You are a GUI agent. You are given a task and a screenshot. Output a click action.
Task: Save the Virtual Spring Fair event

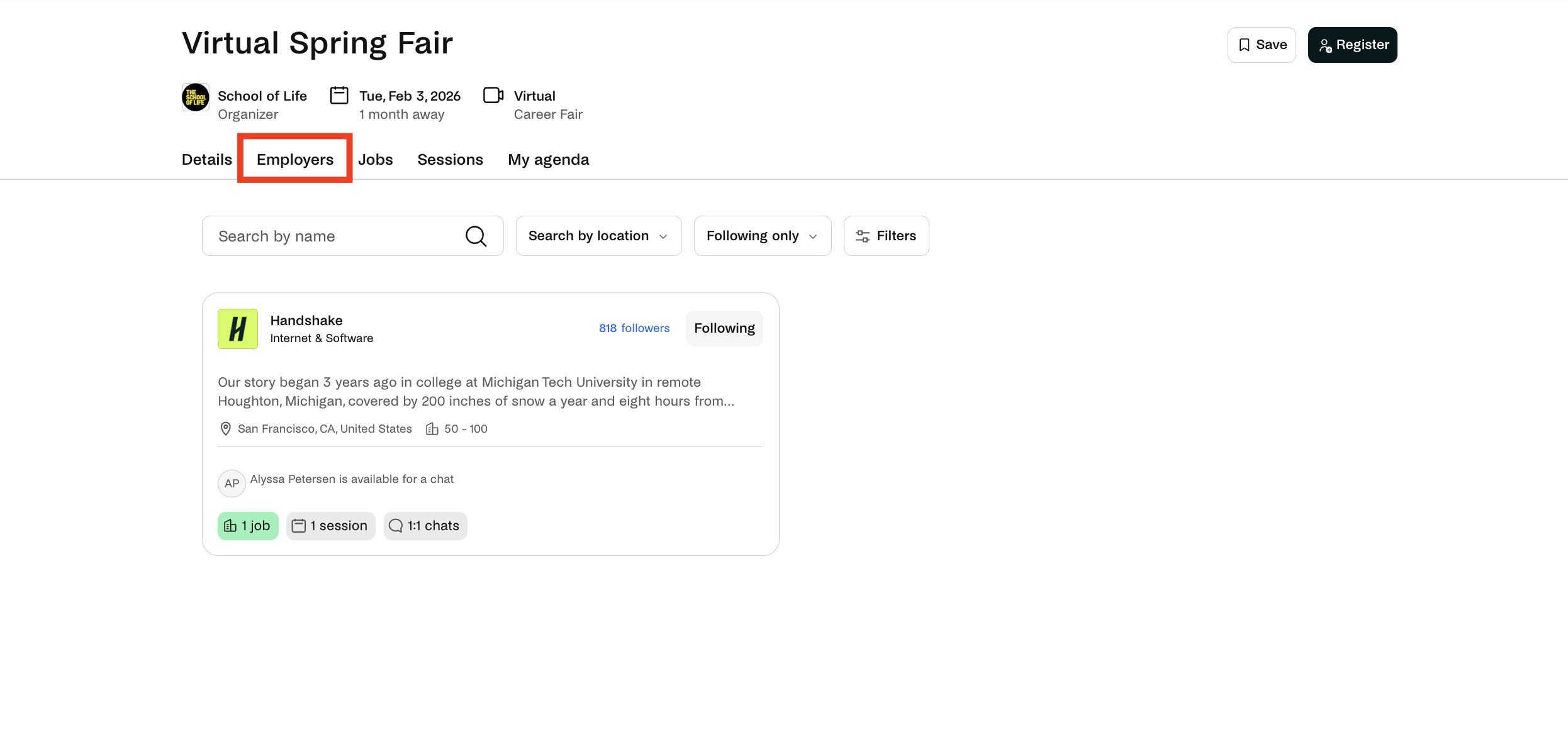1262,45
